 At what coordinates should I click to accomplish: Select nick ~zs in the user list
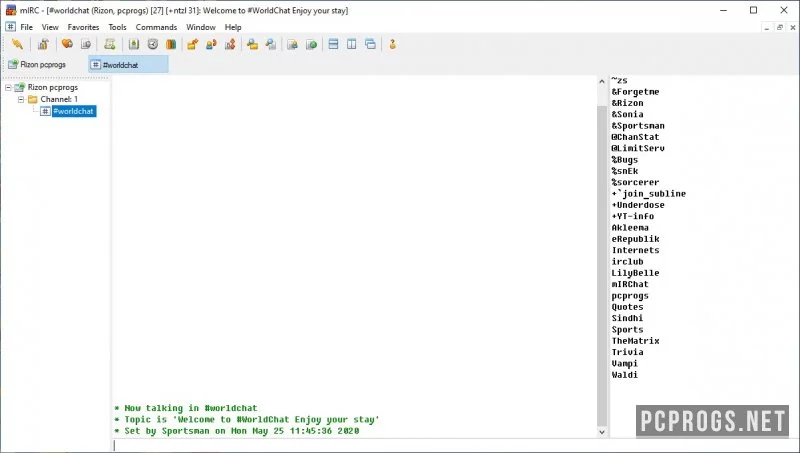point(619,81)
